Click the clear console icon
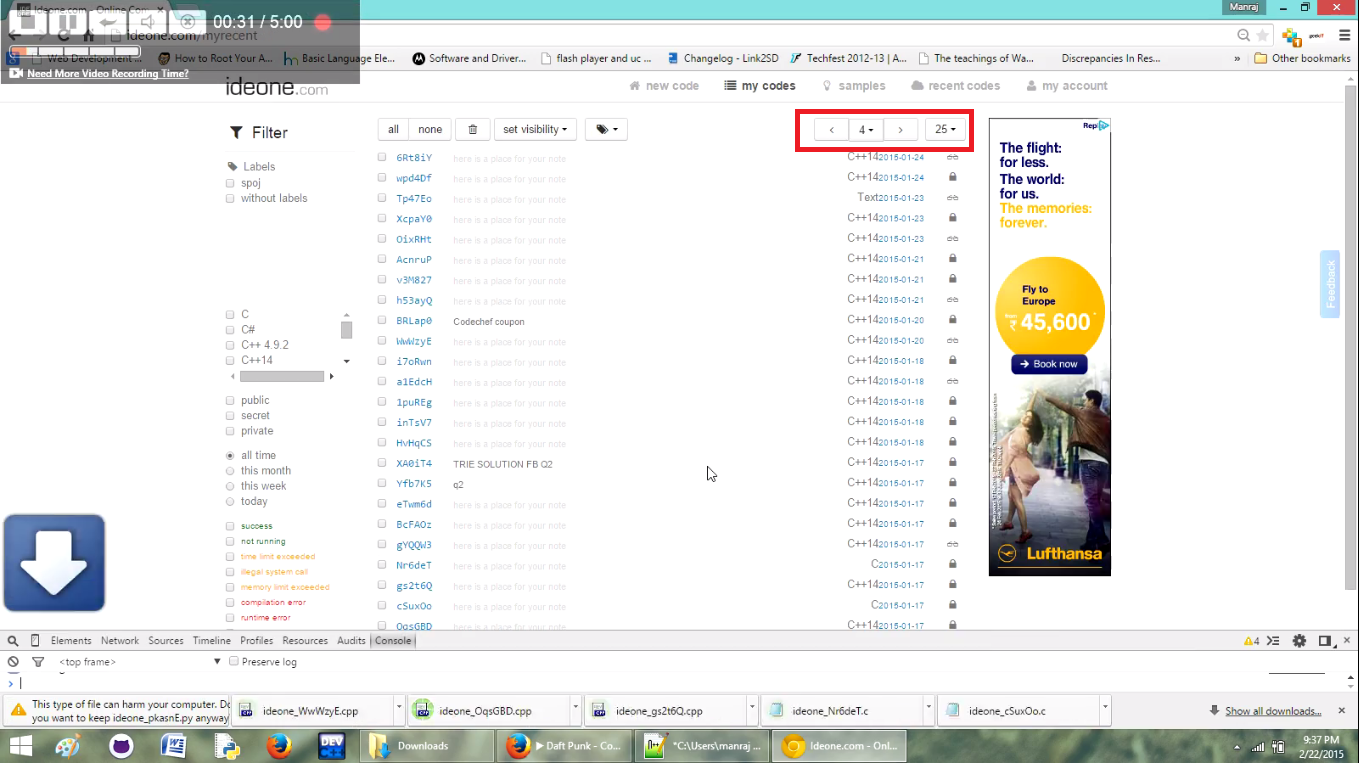1359x763 pixels. (x=13, y=662)
